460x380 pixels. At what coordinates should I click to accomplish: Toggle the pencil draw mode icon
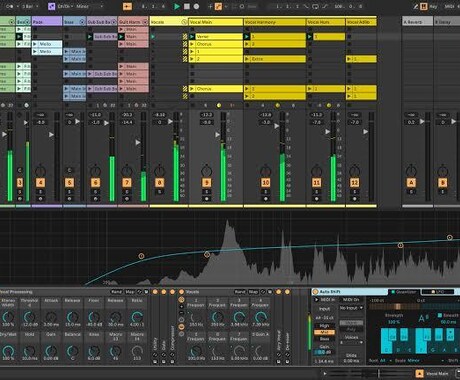(x=415, y=6)
